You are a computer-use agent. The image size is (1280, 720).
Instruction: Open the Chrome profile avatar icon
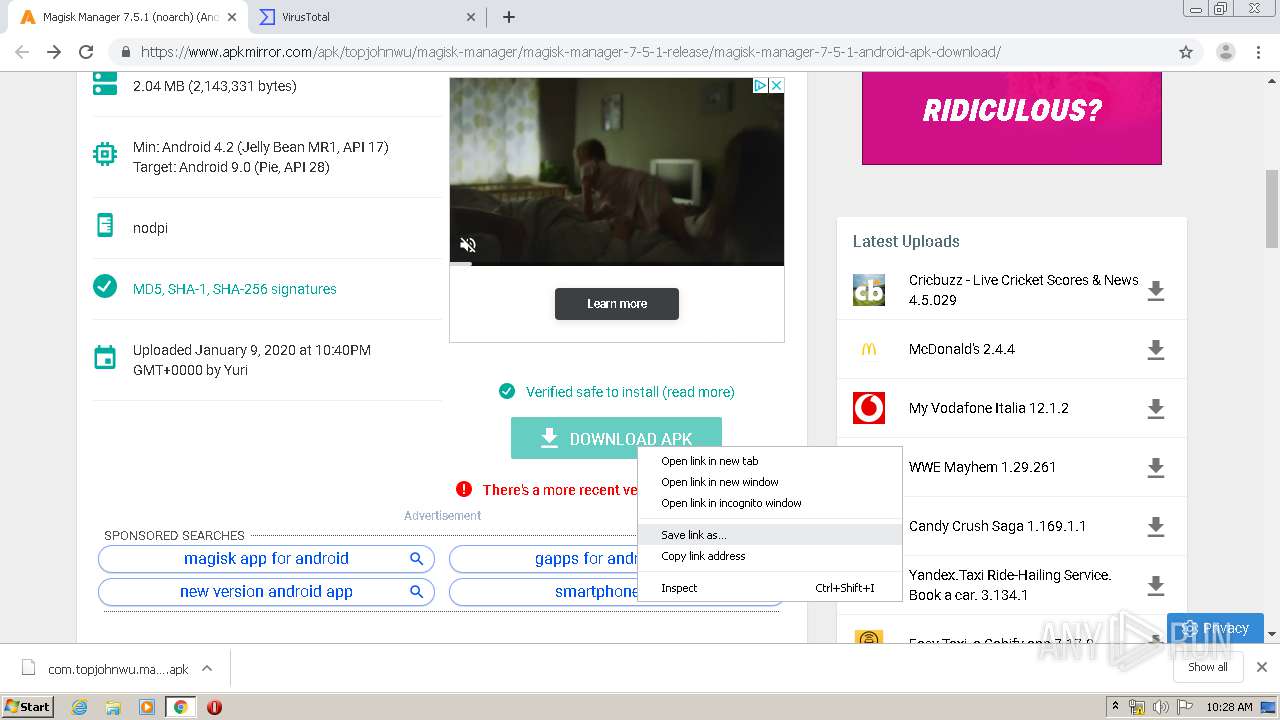coord(1225,52)
